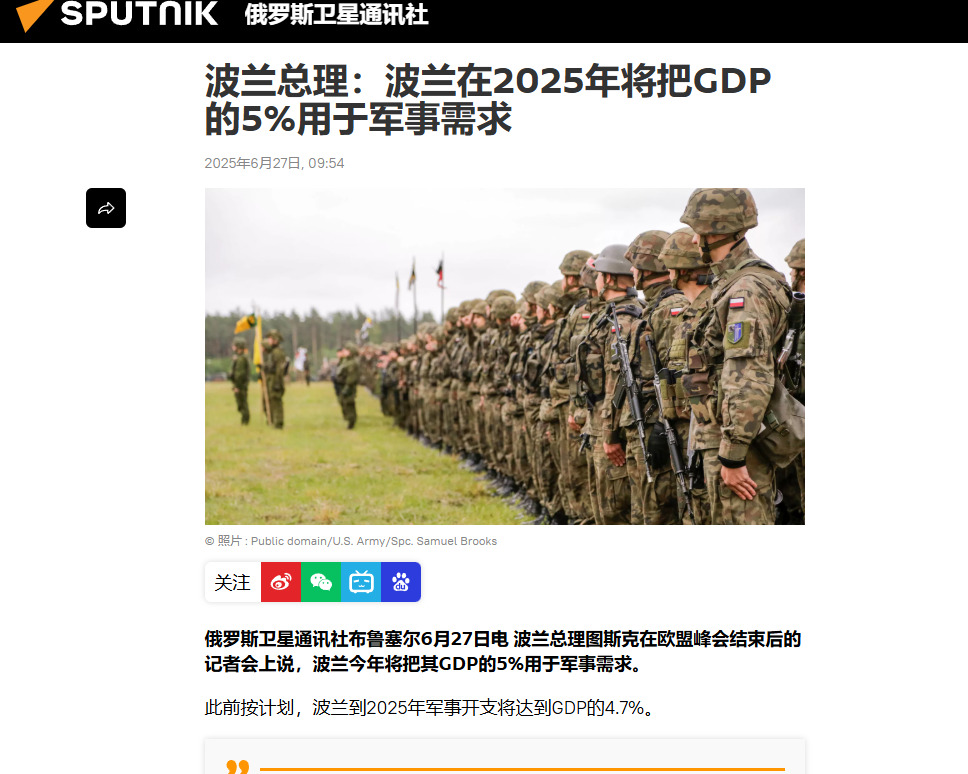The height and width of the screenshot is (774, 968).
Task: Open the Polish soldiers article photo
Action: (504, 356)
